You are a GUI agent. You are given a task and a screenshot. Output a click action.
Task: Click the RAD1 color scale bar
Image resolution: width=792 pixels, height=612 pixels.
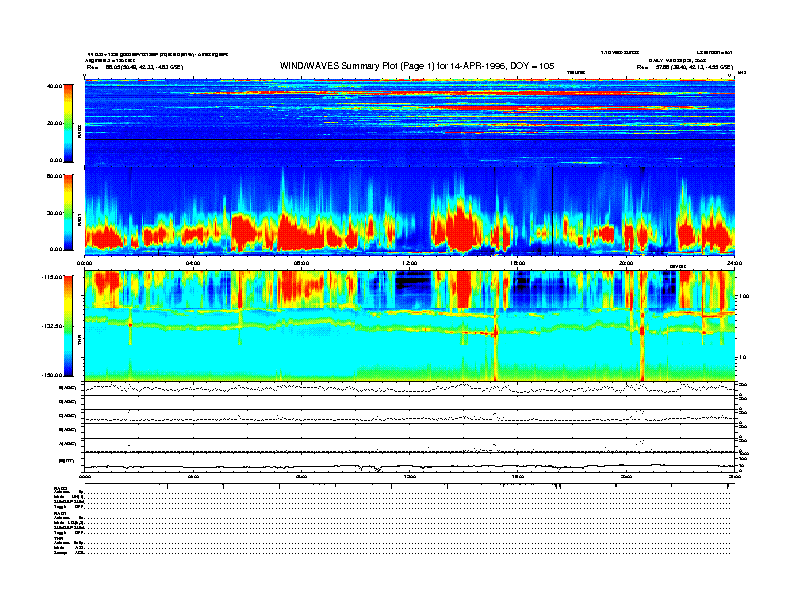(68, 212)
